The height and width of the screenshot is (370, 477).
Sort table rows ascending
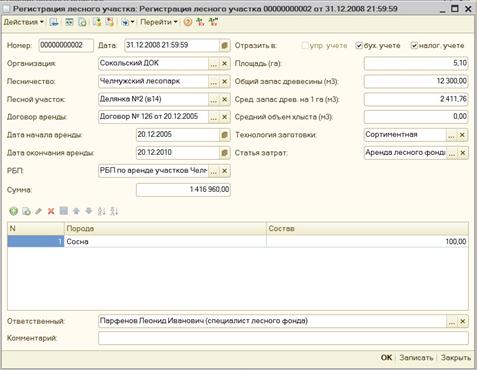coord(101,211)
